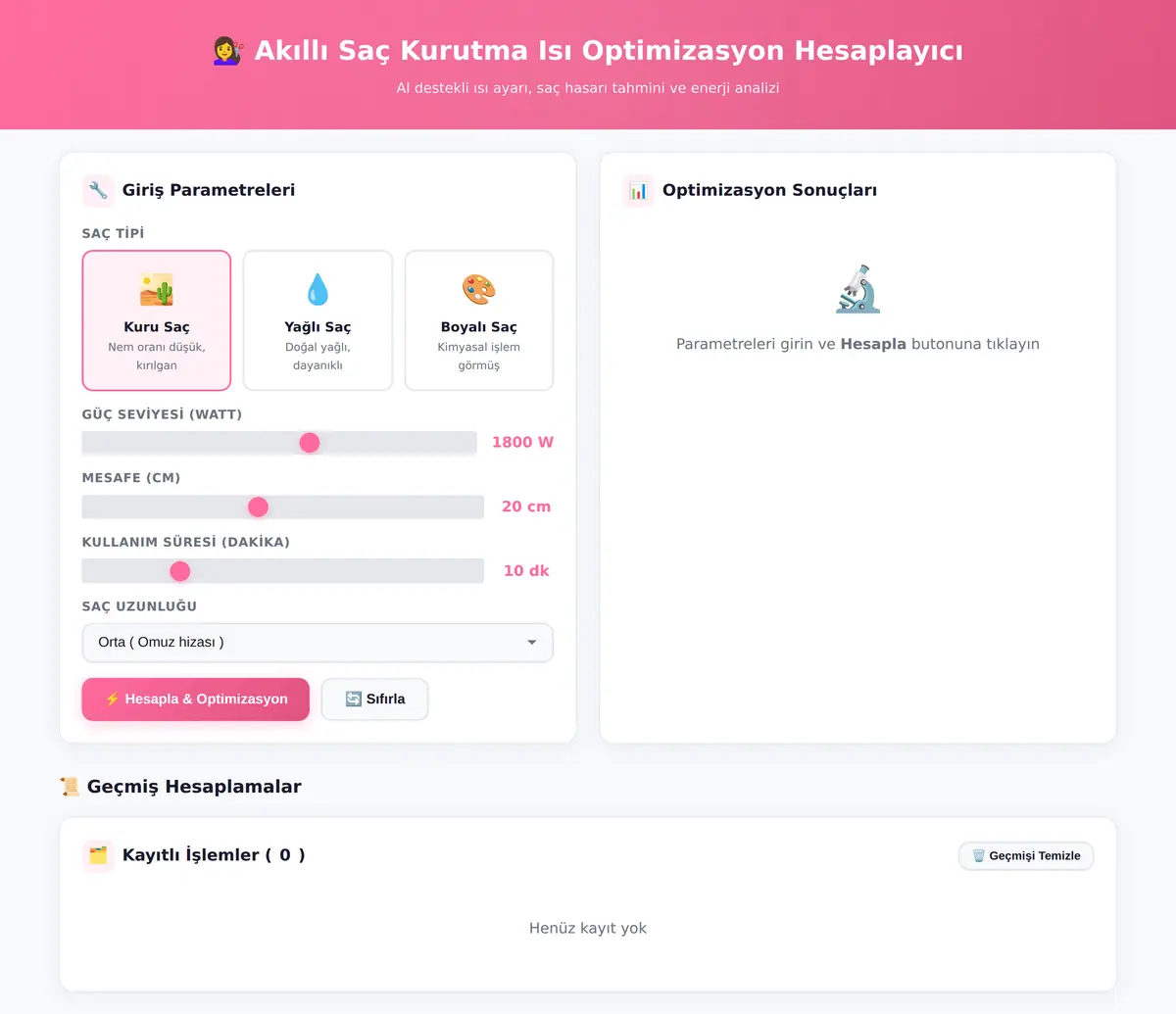Screen dimensions: 1176x1014
Task: Click the 20 cm distance value
Action: point(526,507)
